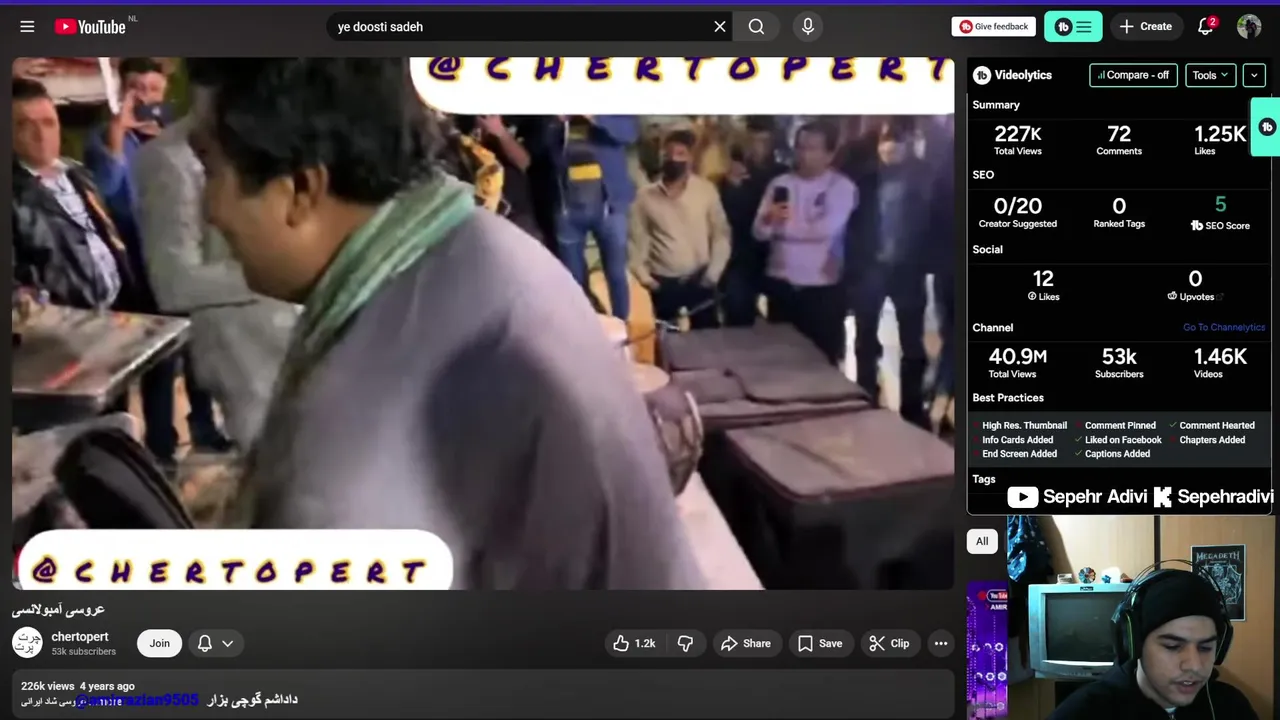Open the TubeBuddy menu button

point(1073,27)
